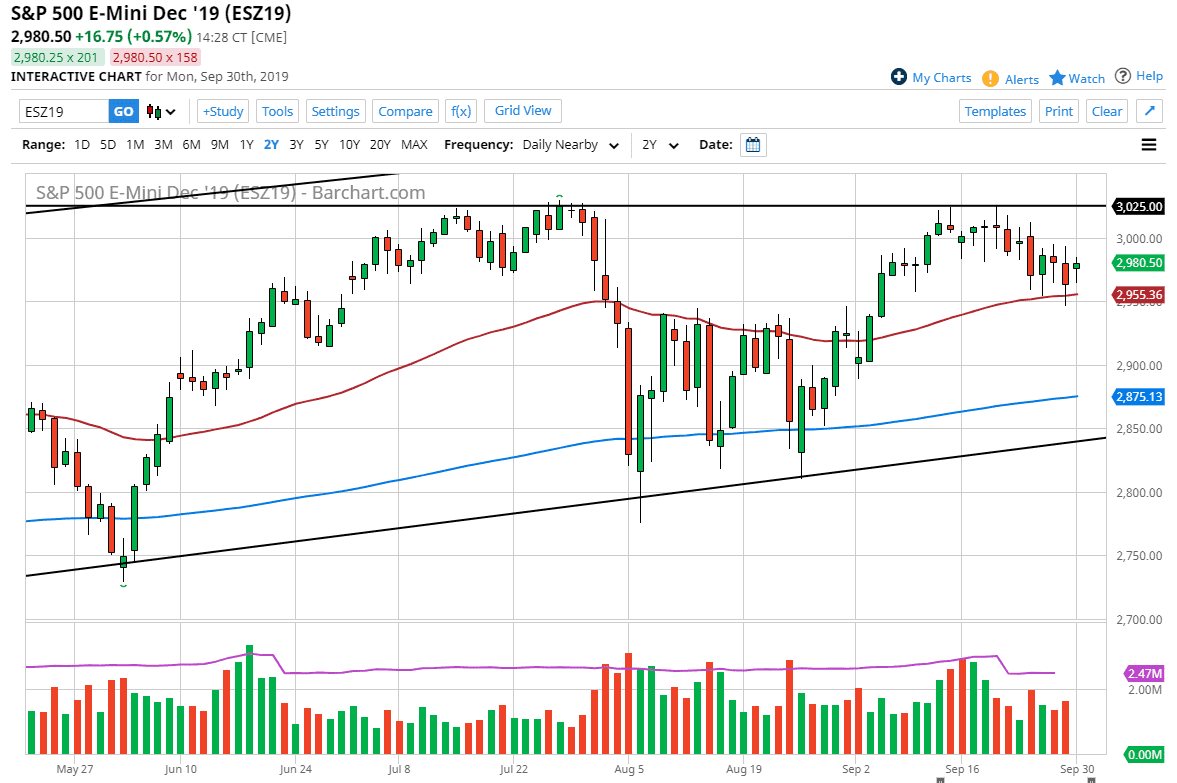Open the Daily Nearby frequency dropdown

point(570,145)
